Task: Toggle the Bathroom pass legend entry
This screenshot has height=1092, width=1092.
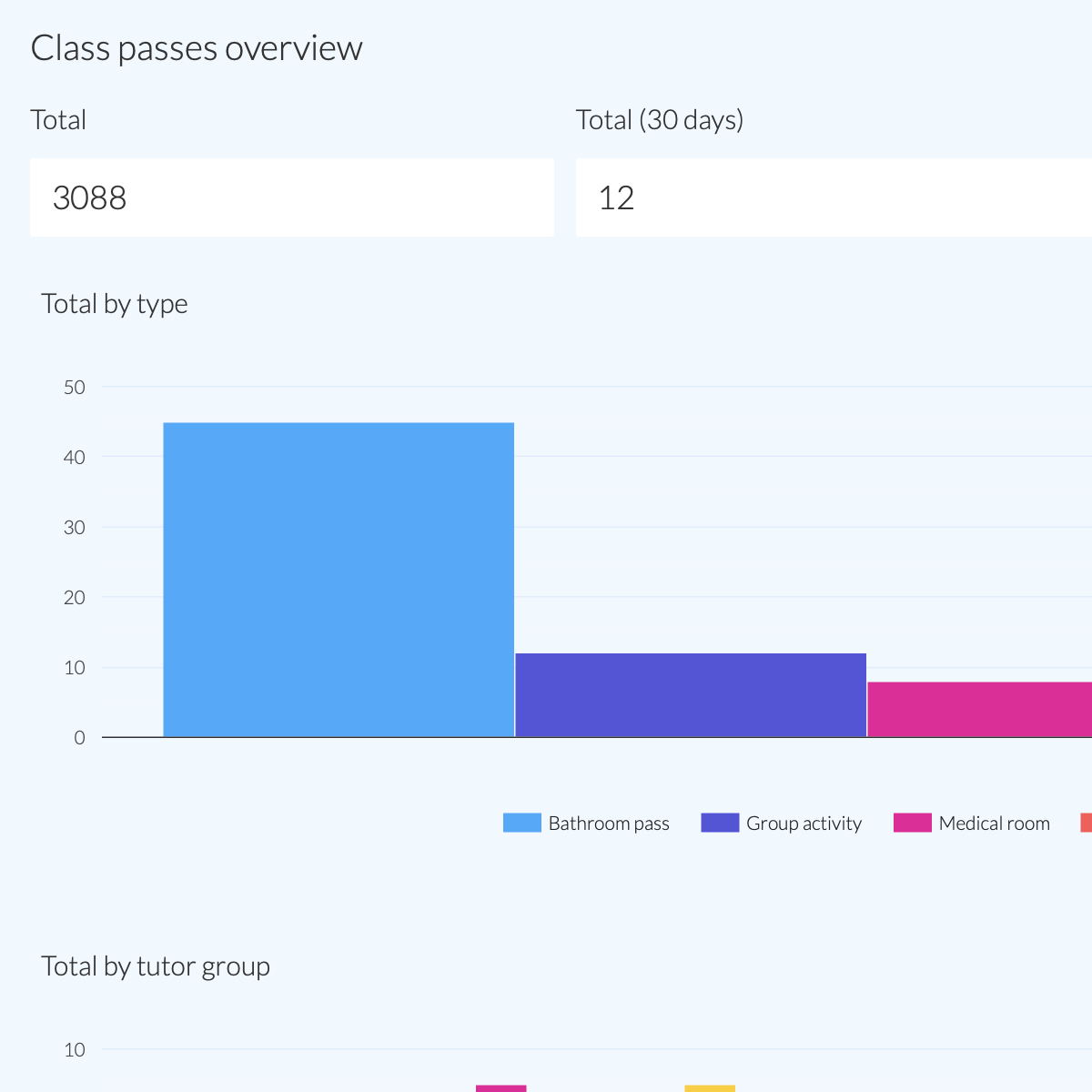Action: pos(587,823)
